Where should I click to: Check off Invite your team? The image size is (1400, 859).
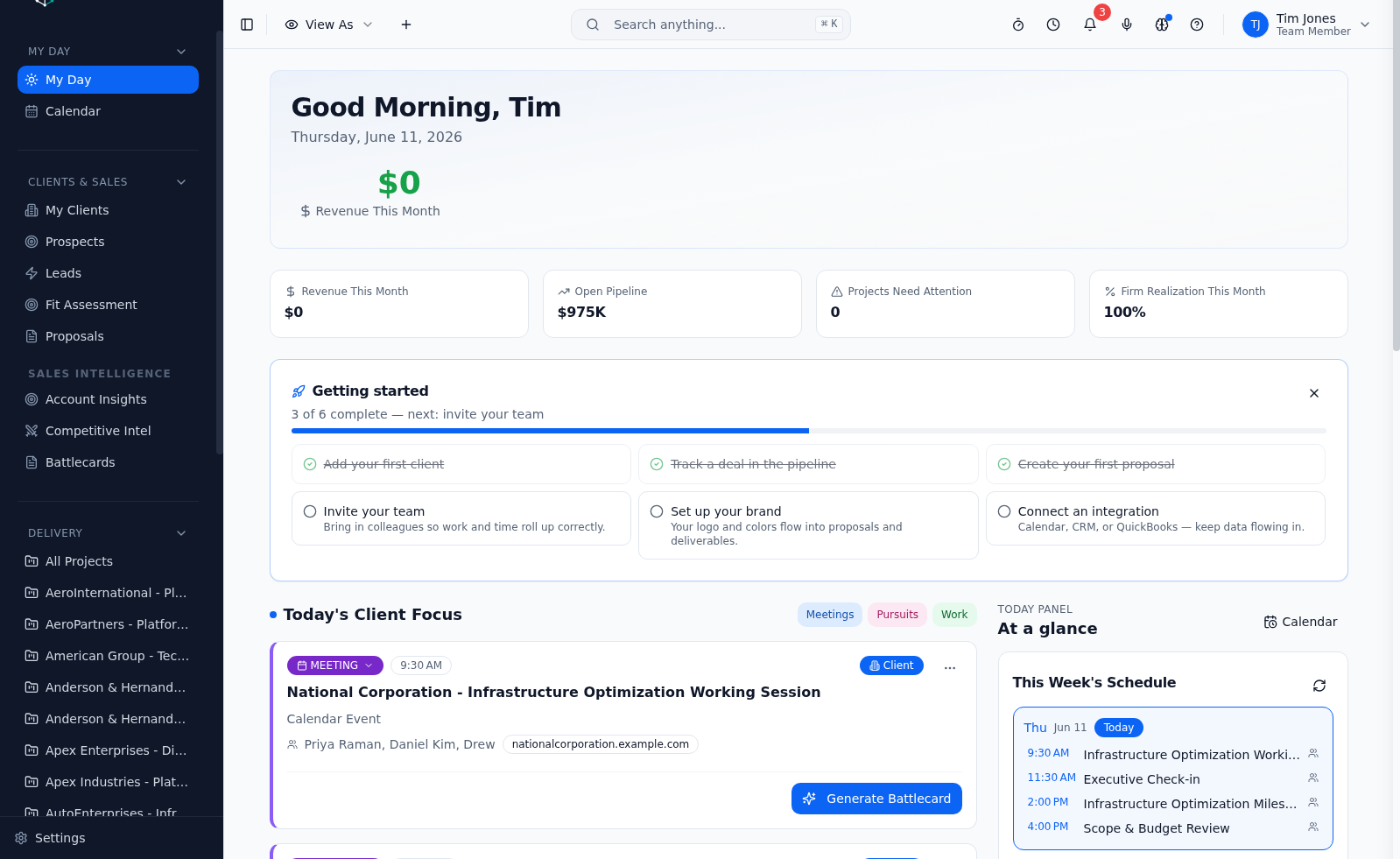pos(310,511)
